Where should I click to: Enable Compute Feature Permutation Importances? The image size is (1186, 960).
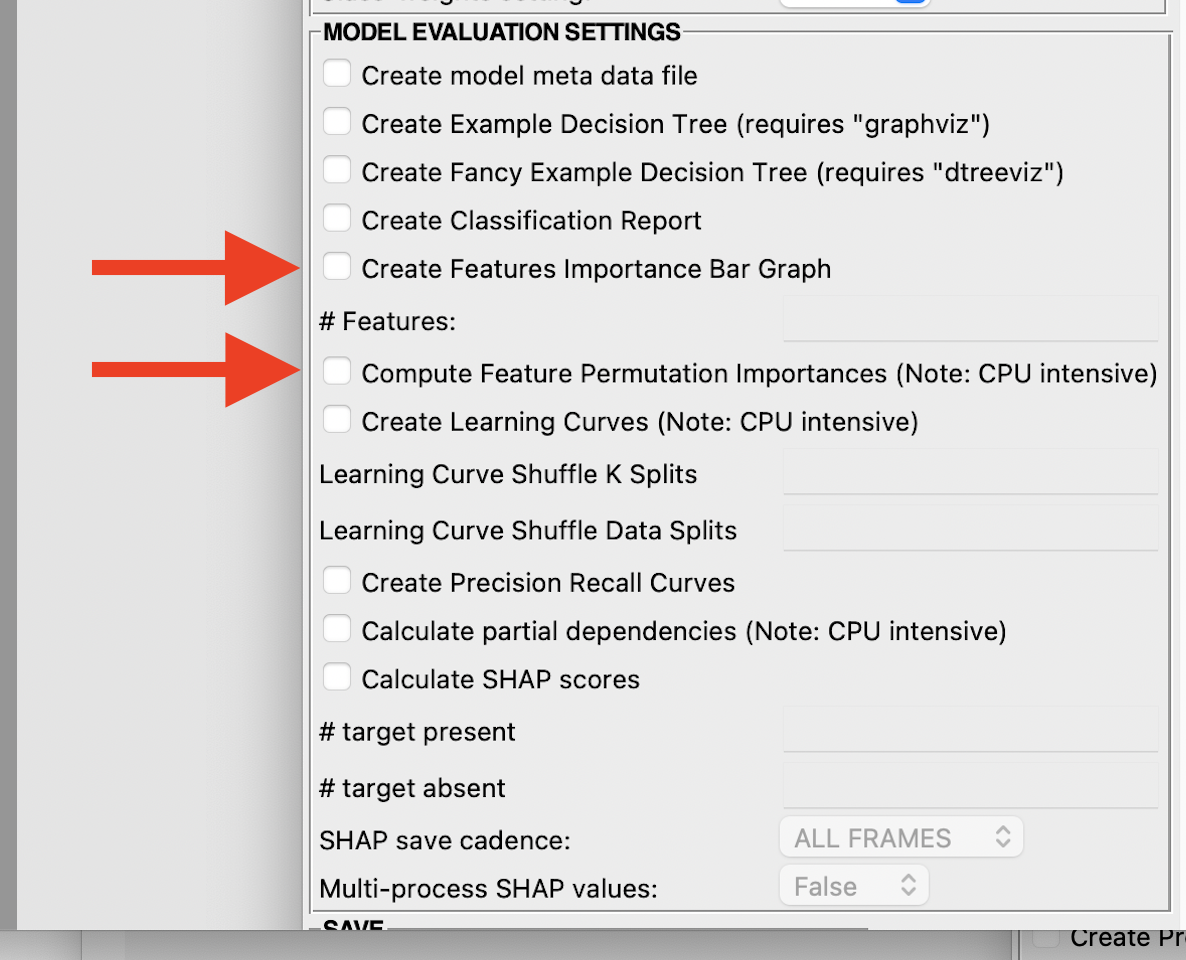tap(337, 370)
